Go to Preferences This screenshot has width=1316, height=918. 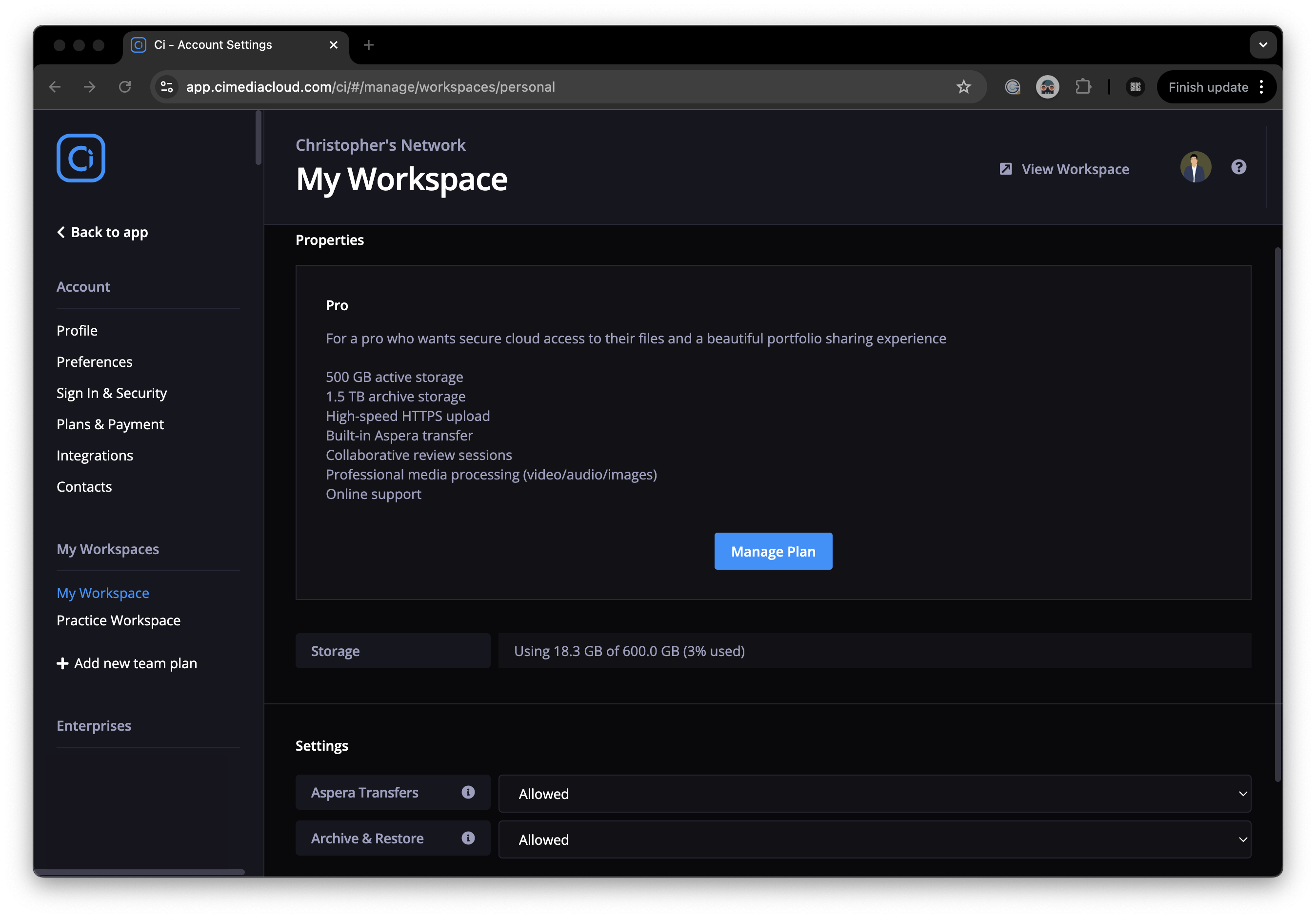tap(95, 361)
